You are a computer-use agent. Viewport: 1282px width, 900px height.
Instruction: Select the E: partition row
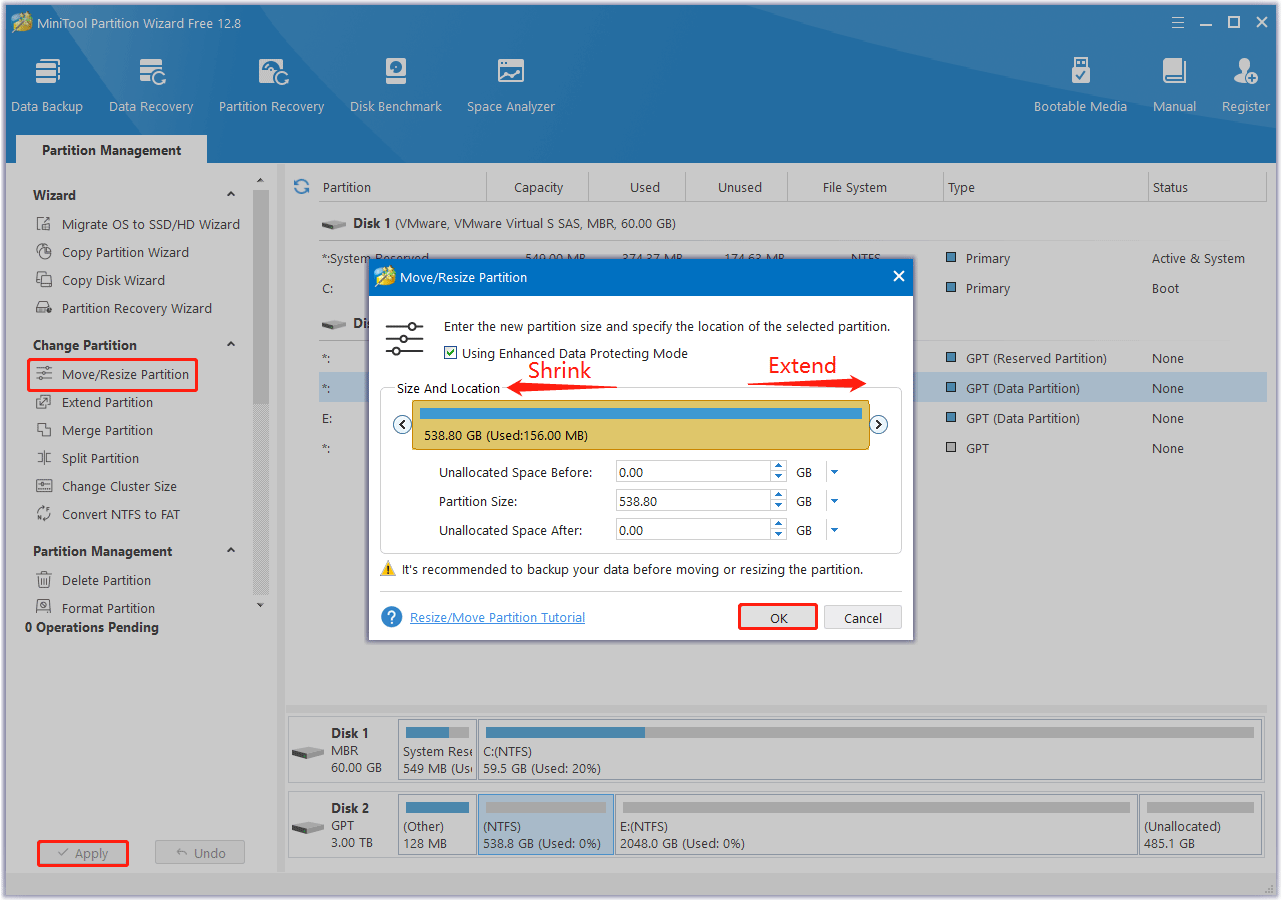click(x=793, y=418)
